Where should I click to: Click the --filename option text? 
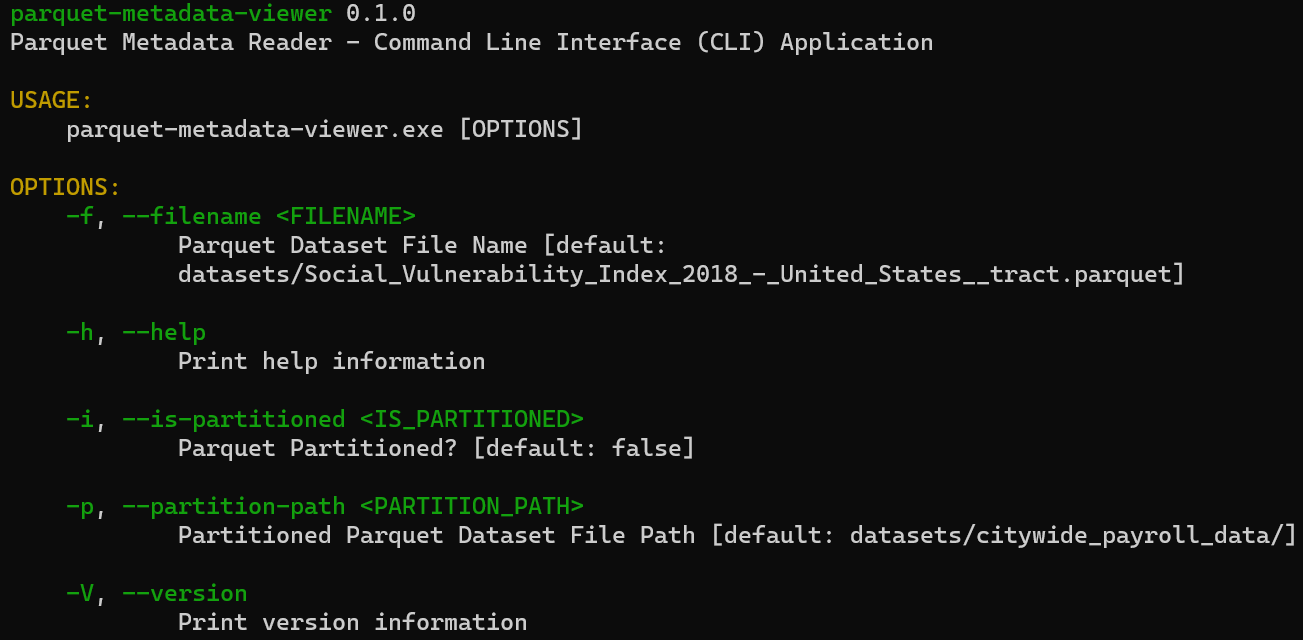[x=191, y=216]
